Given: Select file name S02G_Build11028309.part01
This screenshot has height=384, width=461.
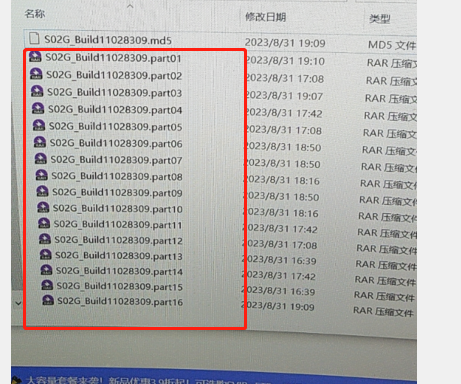Looking at the screenshot, I should [113, 58].
